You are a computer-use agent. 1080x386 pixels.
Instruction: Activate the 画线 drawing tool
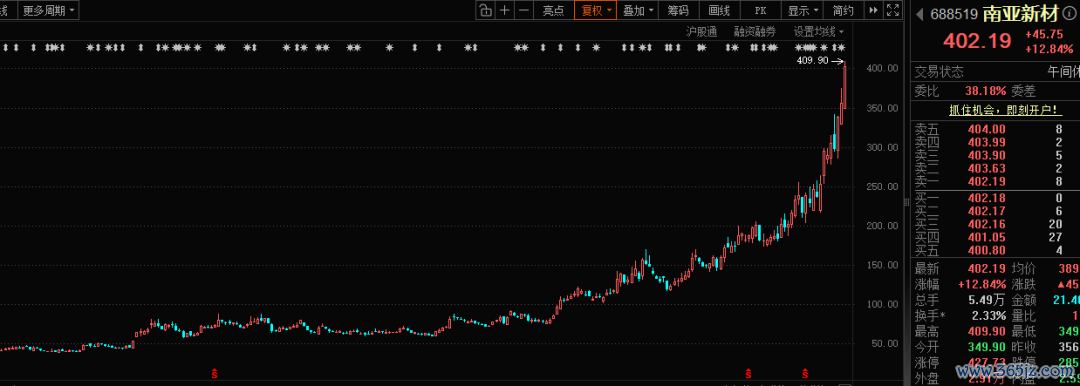(719, 10)
